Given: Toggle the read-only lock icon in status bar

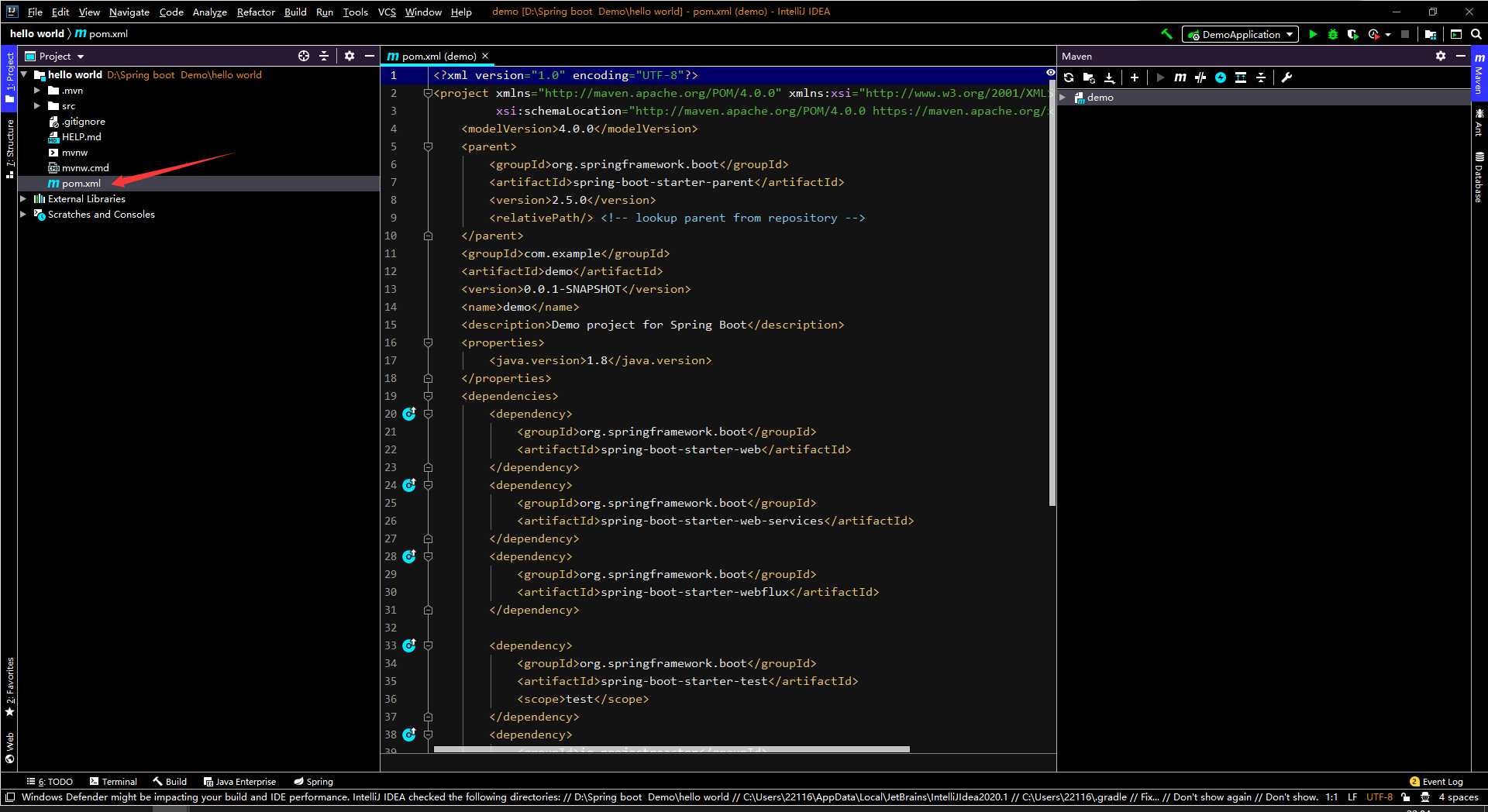Looking at the screenshot, I should click(x=1405, y=797).
